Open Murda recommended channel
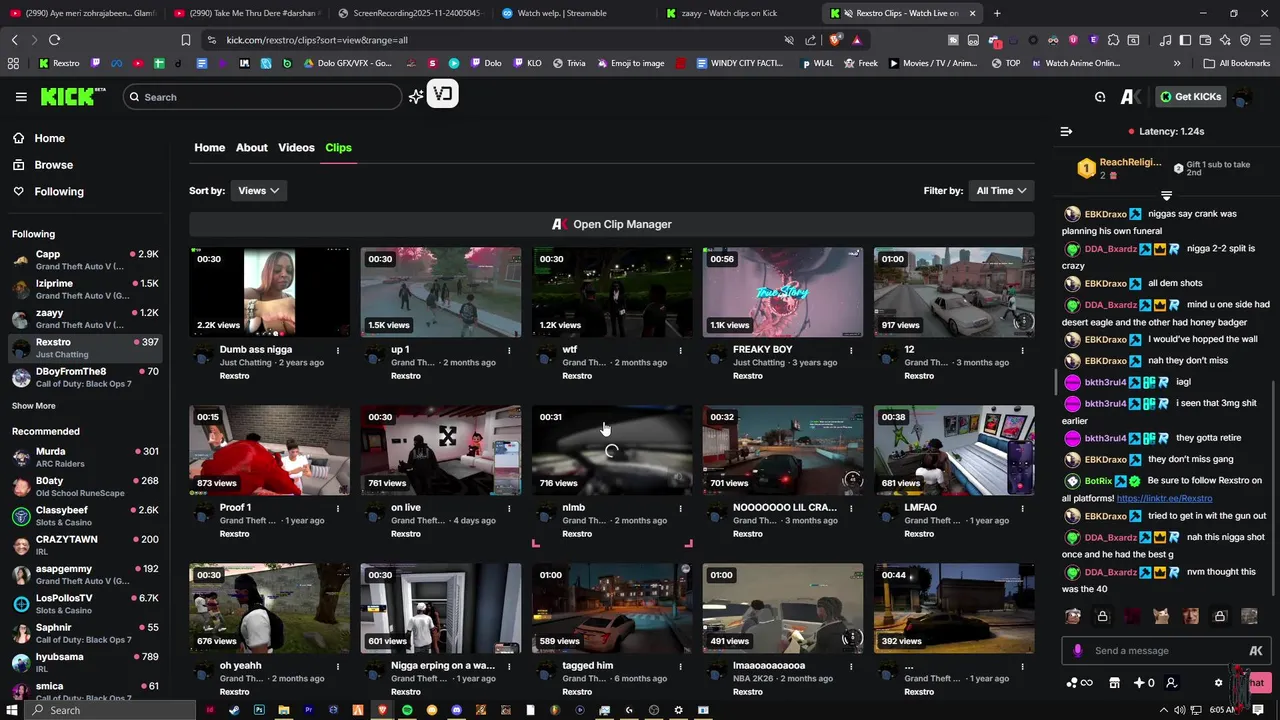Screen dimensions: 1280x720 coord(85,457)
